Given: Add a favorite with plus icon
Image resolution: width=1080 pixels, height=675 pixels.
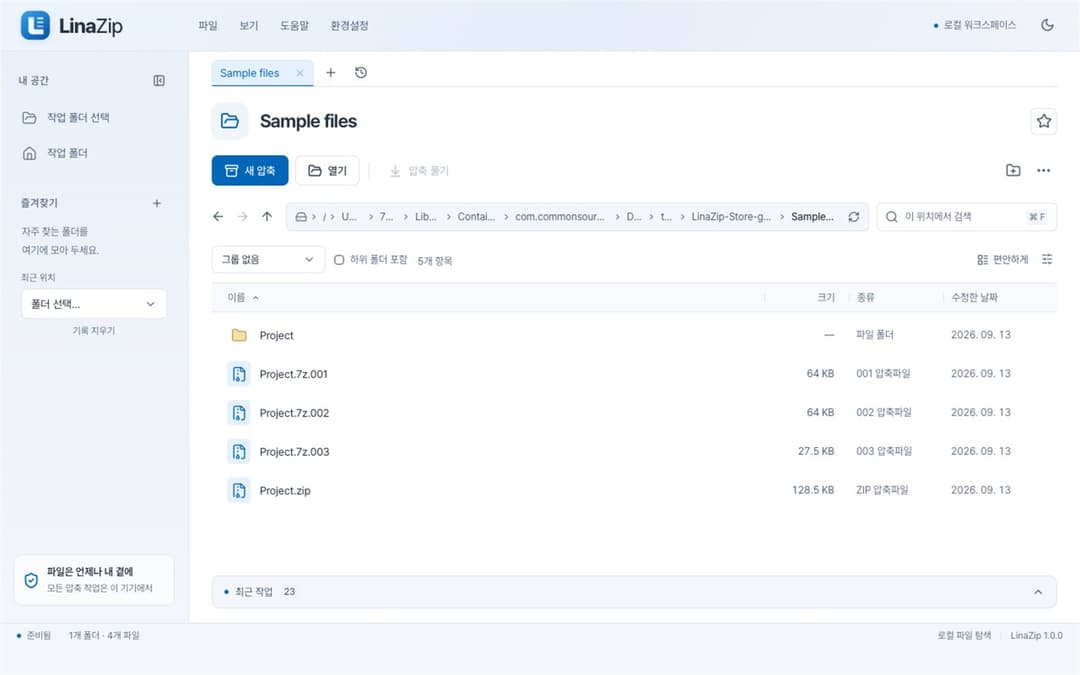Looking at the screenshot, I should tap(156, 203).
